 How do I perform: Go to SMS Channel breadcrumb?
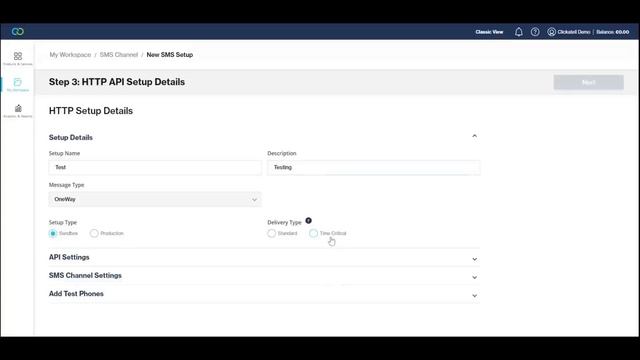point(119,55)
